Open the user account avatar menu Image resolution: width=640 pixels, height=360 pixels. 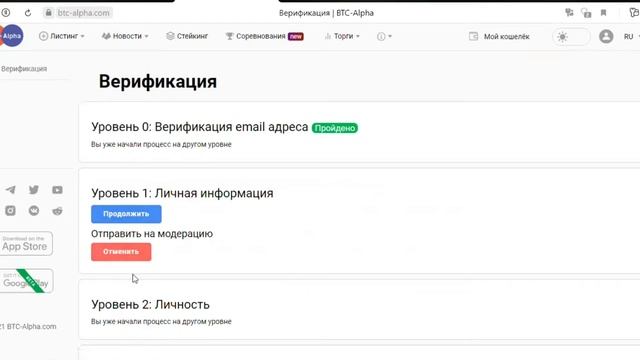pos(606,36)
